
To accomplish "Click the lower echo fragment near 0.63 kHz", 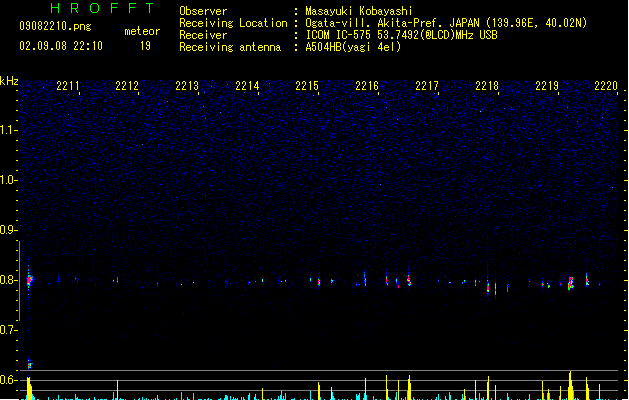I will [x=29, y=365].
